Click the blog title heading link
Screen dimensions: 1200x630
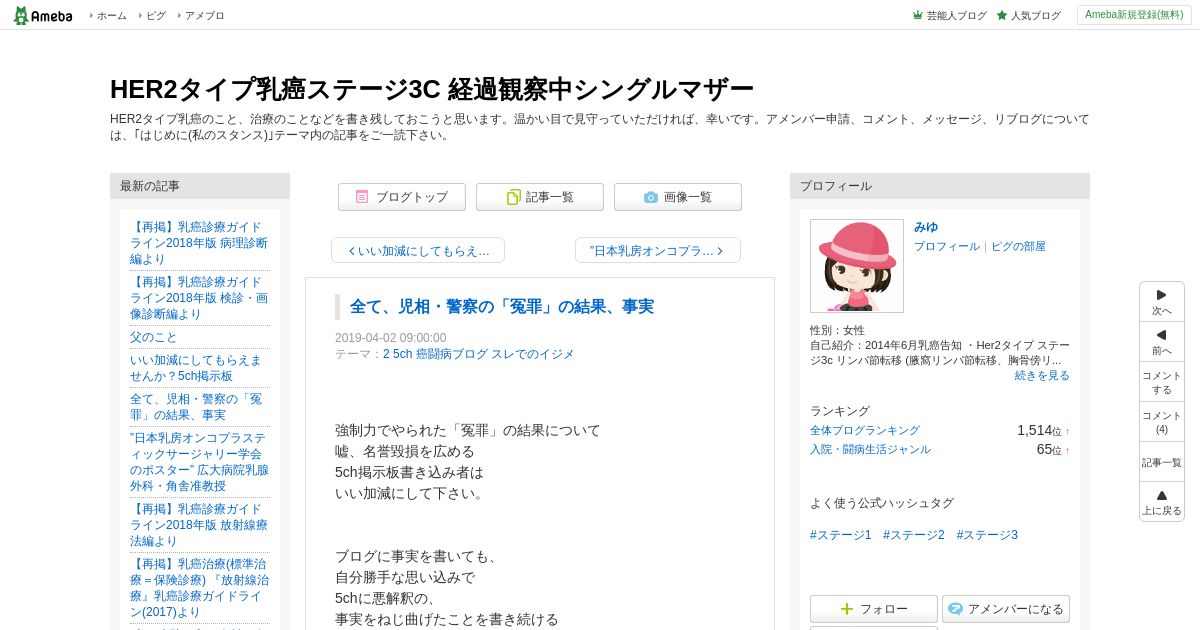pyautogui.click(x=432, y=89)
